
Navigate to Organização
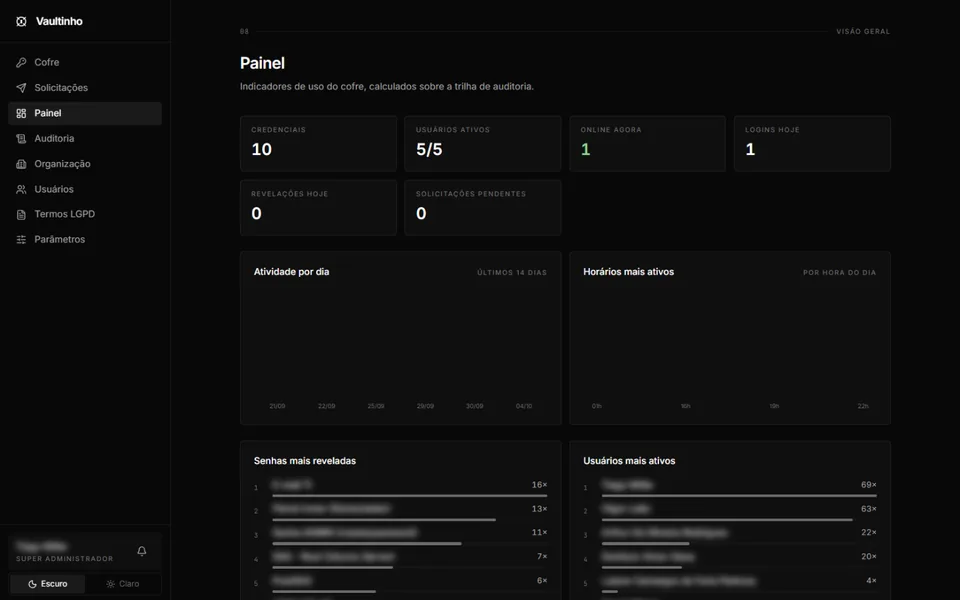click(85, 164)
